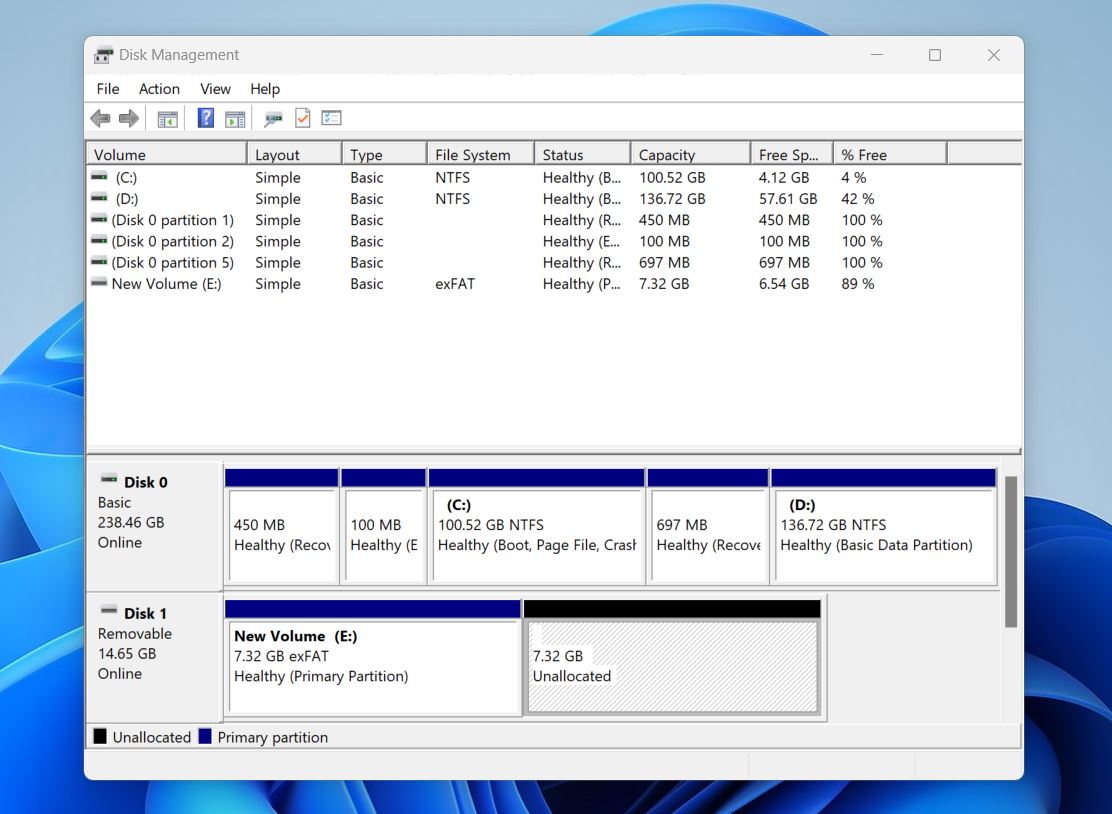1112x814 pixels.
Task: Click the drive icon next to New Volume (E:)
Action: pyautogui.click(x=98, y=283)
